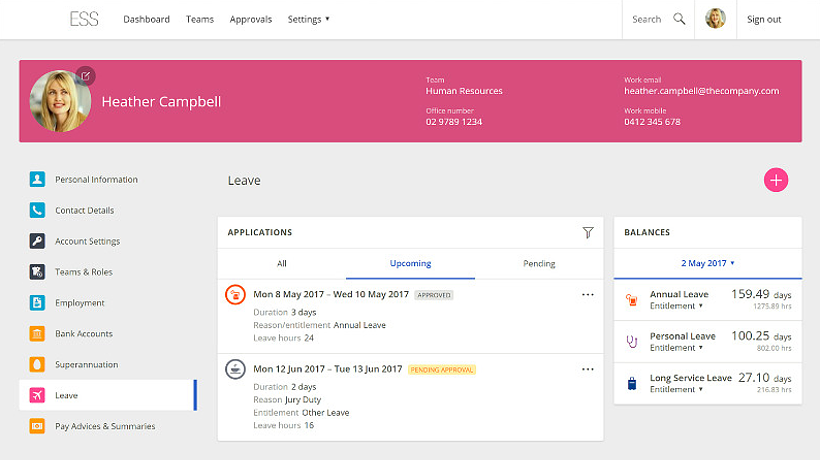Expand Personal Leave Entitlement dropdown
This screenshot has height=460, width=820.
(x=676, y=348)
